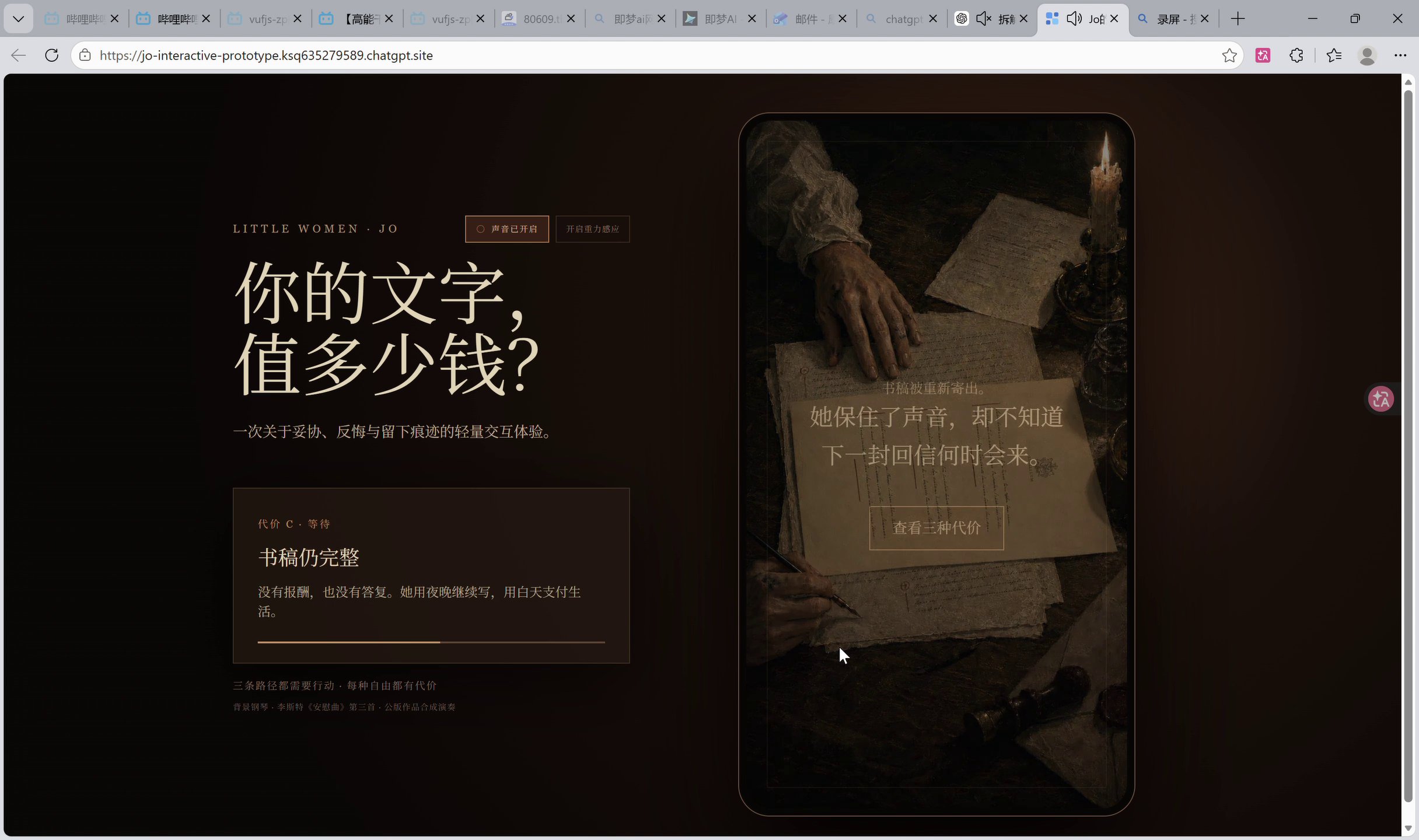Screen dimensions: 1419x840
Task: Open a new tab with plus button
Action: [1238, 19]
